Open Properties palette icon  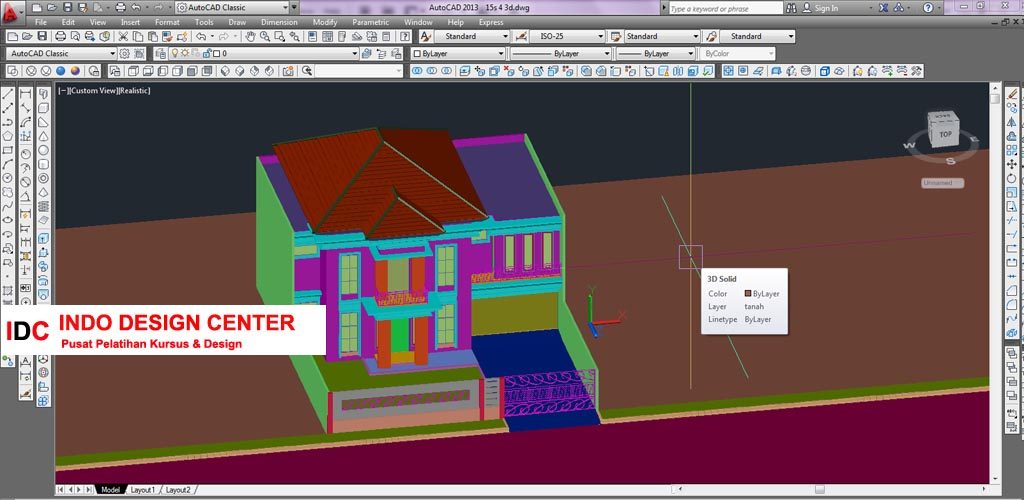click(312, 37)
